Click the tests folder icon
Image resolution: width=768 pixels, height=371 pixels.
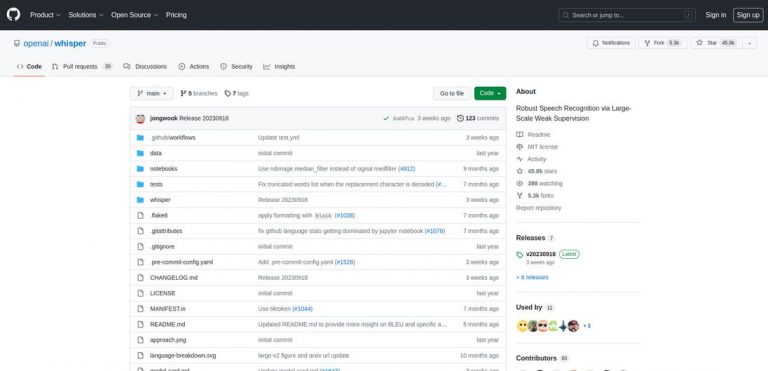tap(141, 184)
